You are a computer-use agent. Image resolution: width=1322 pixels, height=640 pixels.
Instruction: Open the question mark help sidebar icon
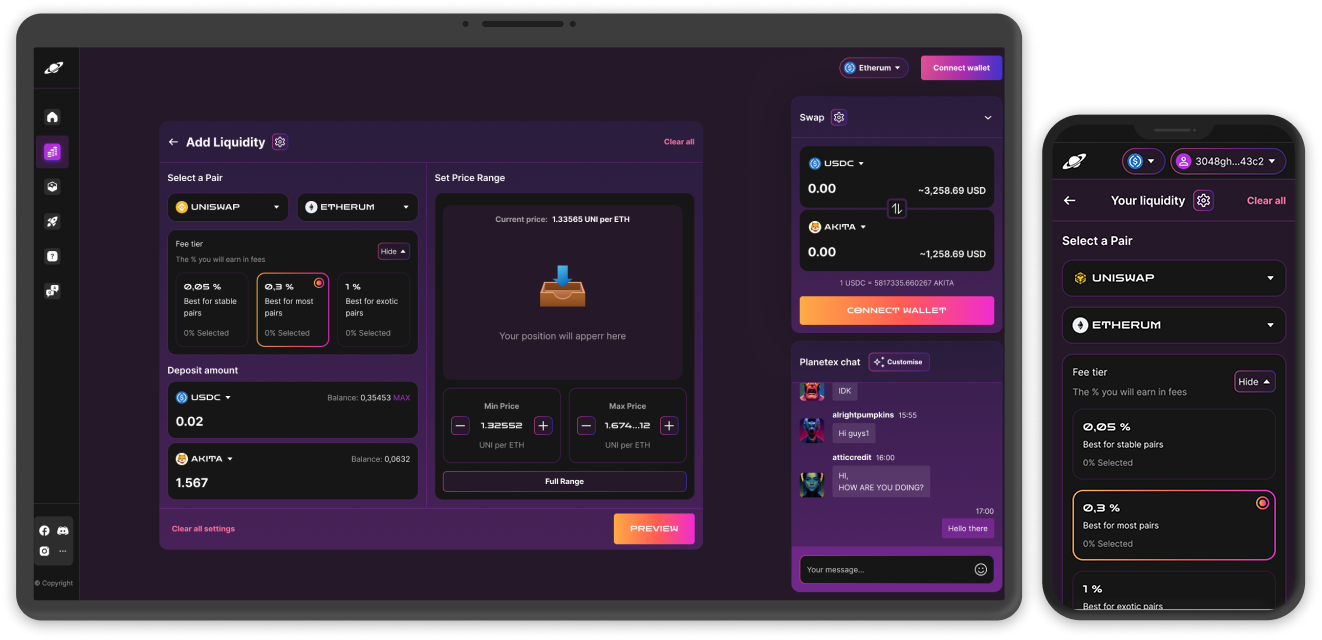coord(52,257)
